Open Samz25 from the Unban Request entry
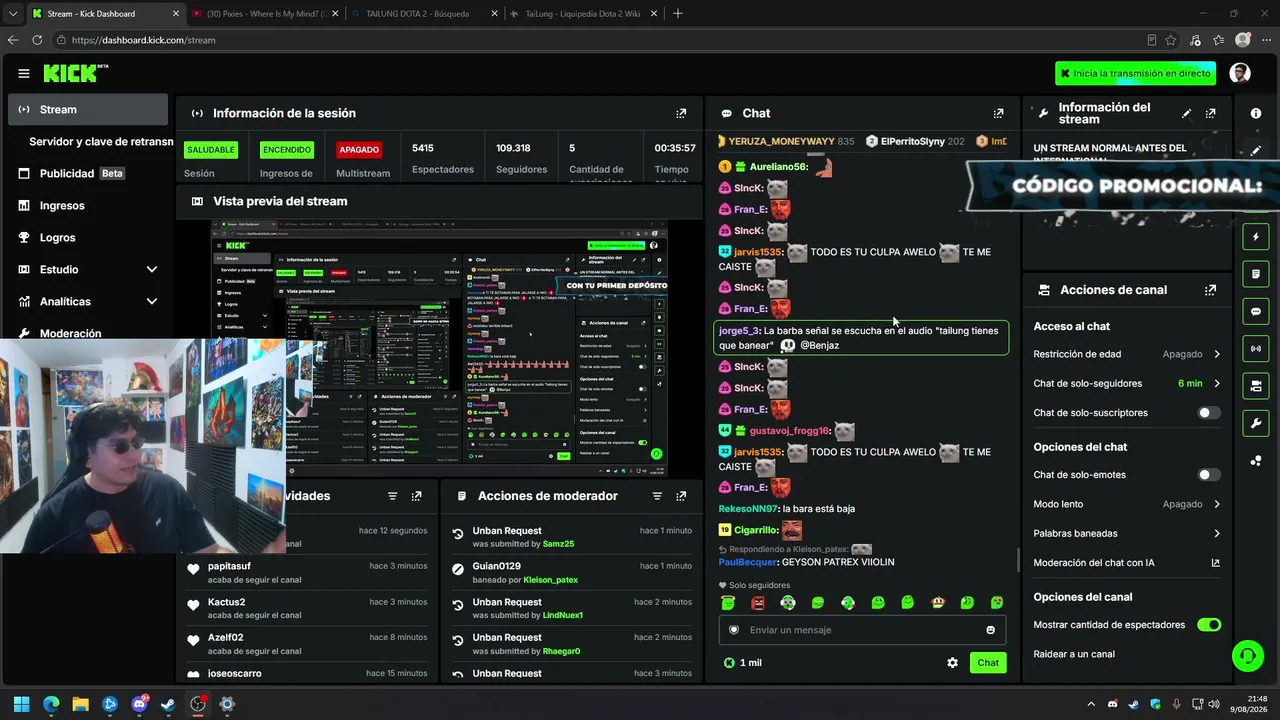1280x720 pixels. point(558,544)
